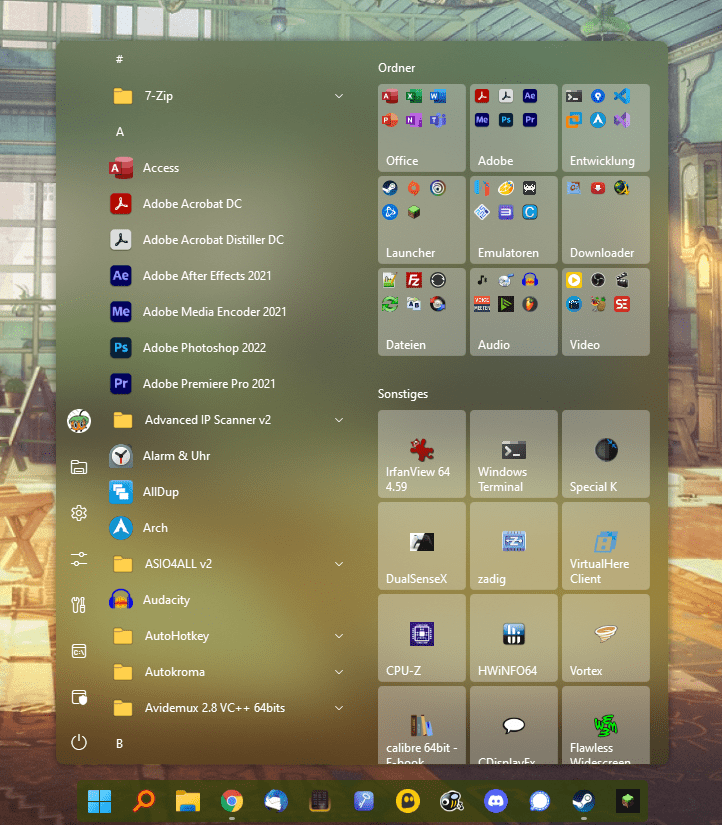
Task: Open the Windows Terminal tile
Action: (514, 454)
